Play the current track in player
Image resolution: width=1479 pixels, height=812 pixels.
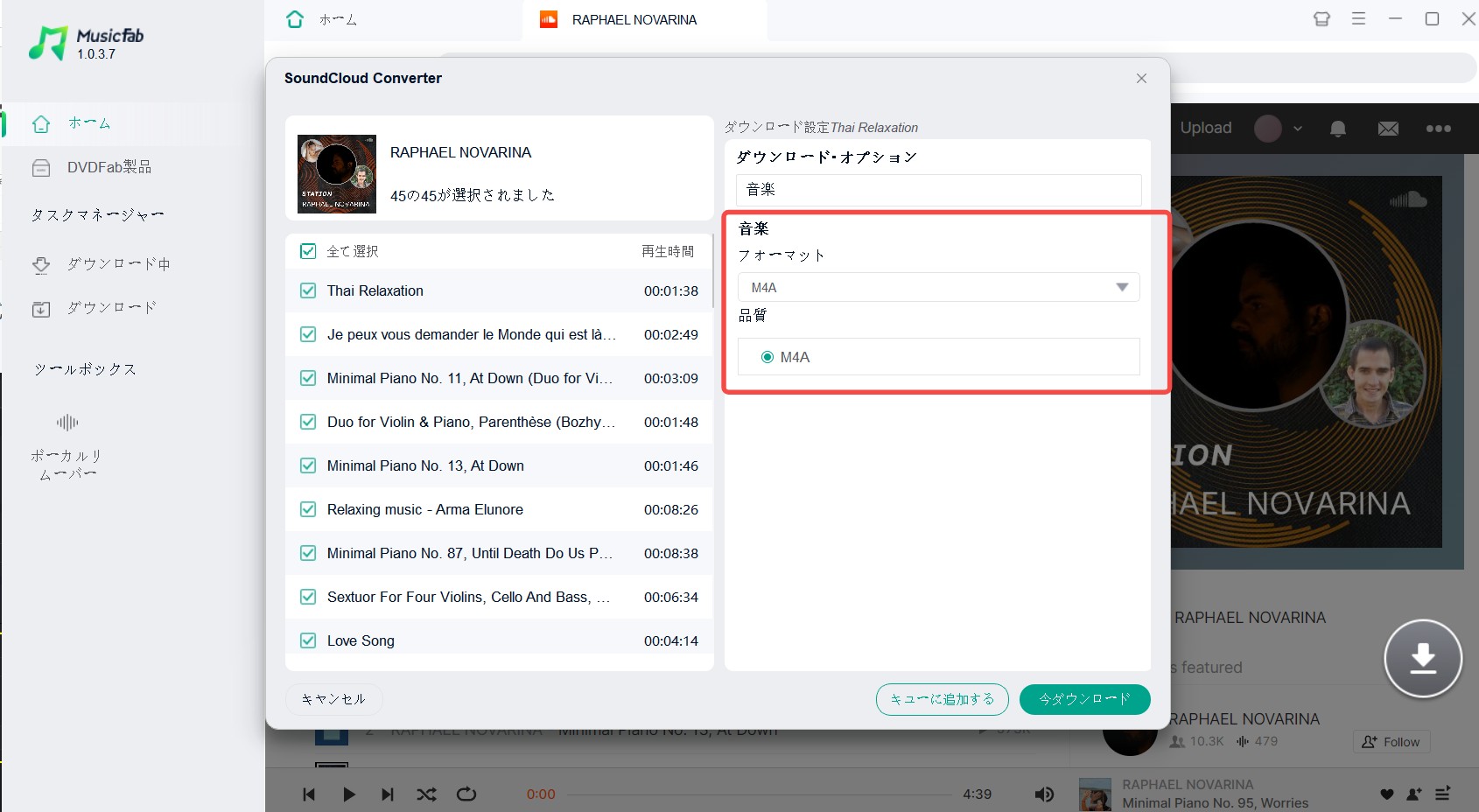349,794
